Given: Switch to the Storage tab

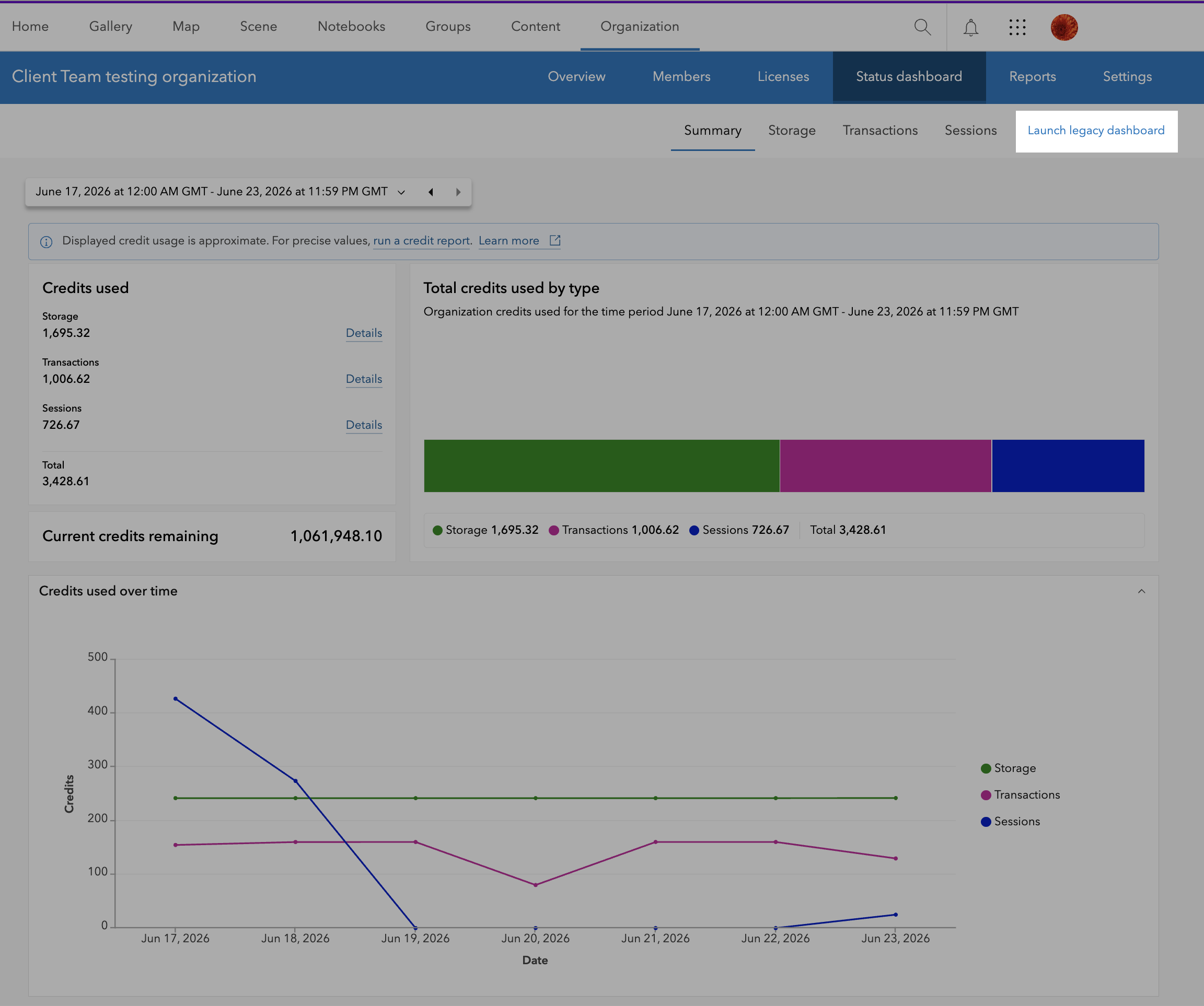Looking at the screenshot, I should 792,131.
